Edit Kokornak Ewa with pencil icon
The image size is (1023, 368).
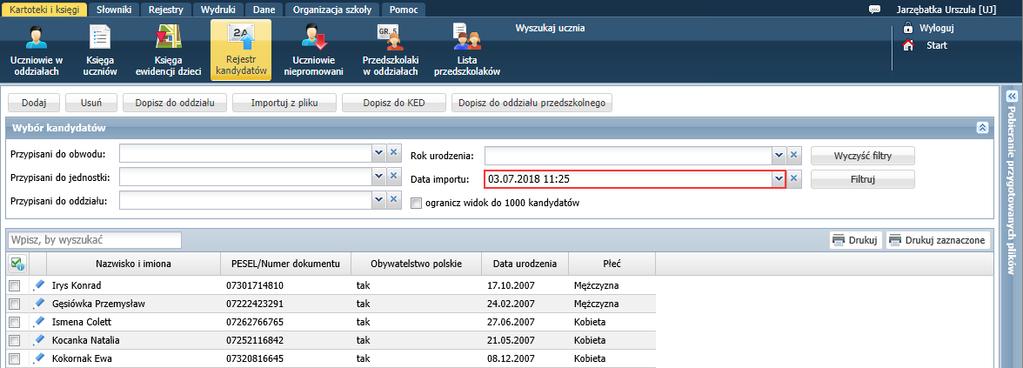38,358
